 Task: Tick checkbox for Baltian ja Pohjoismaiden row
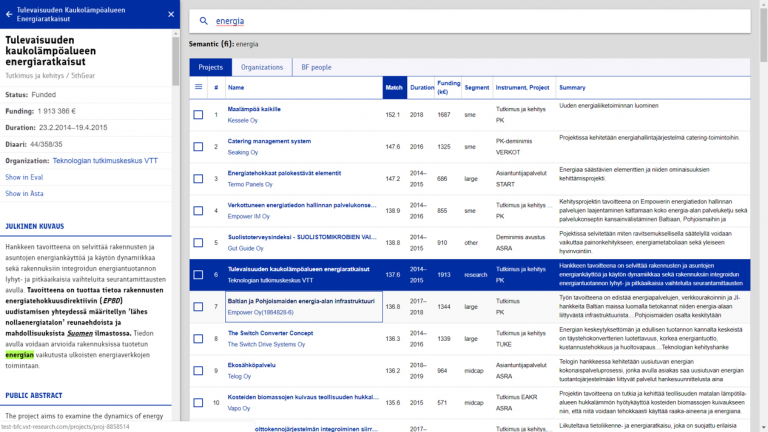point(198,307)
